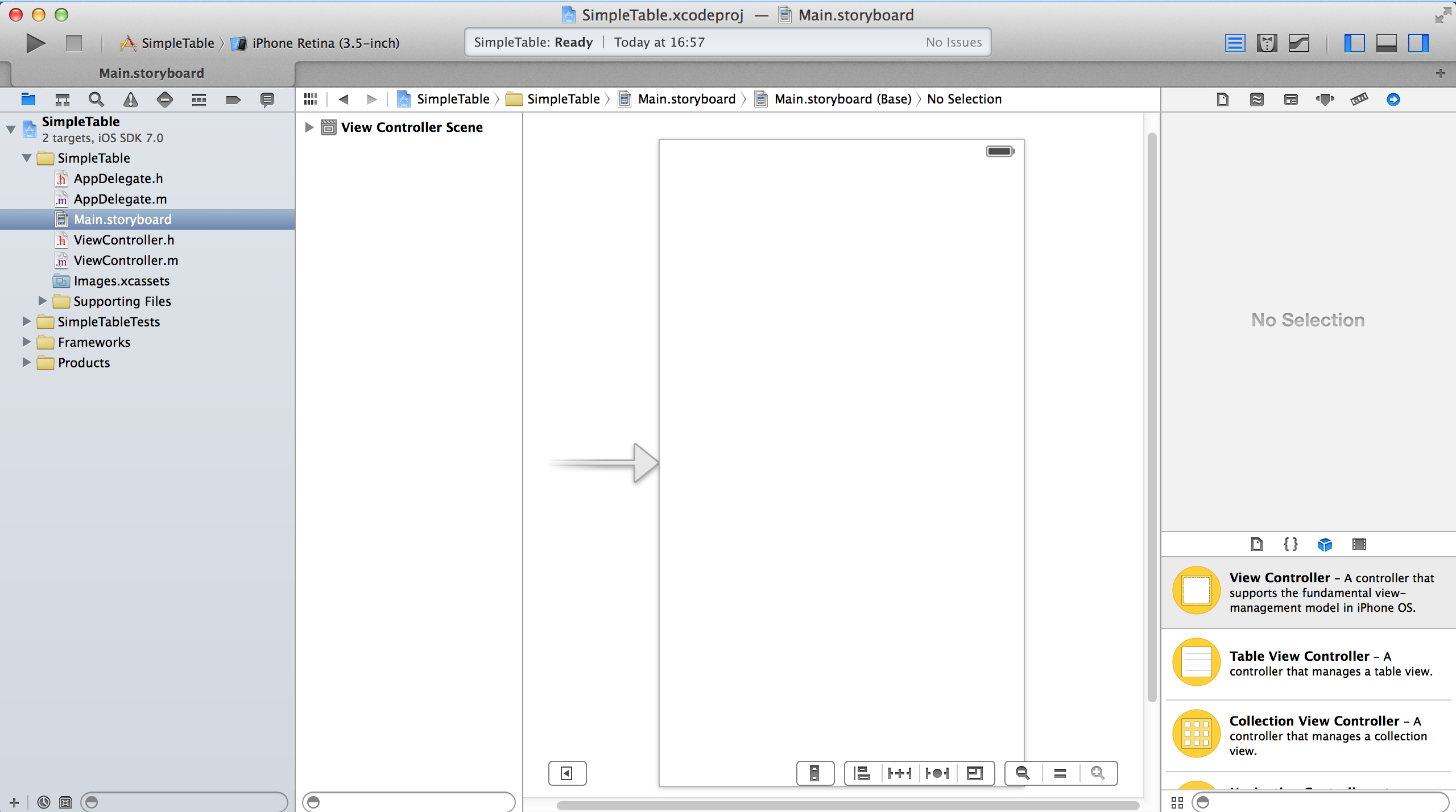Show the File inspector
Screen dimensions: 1456x812
pyautogui.click(x=1222, y=100)
